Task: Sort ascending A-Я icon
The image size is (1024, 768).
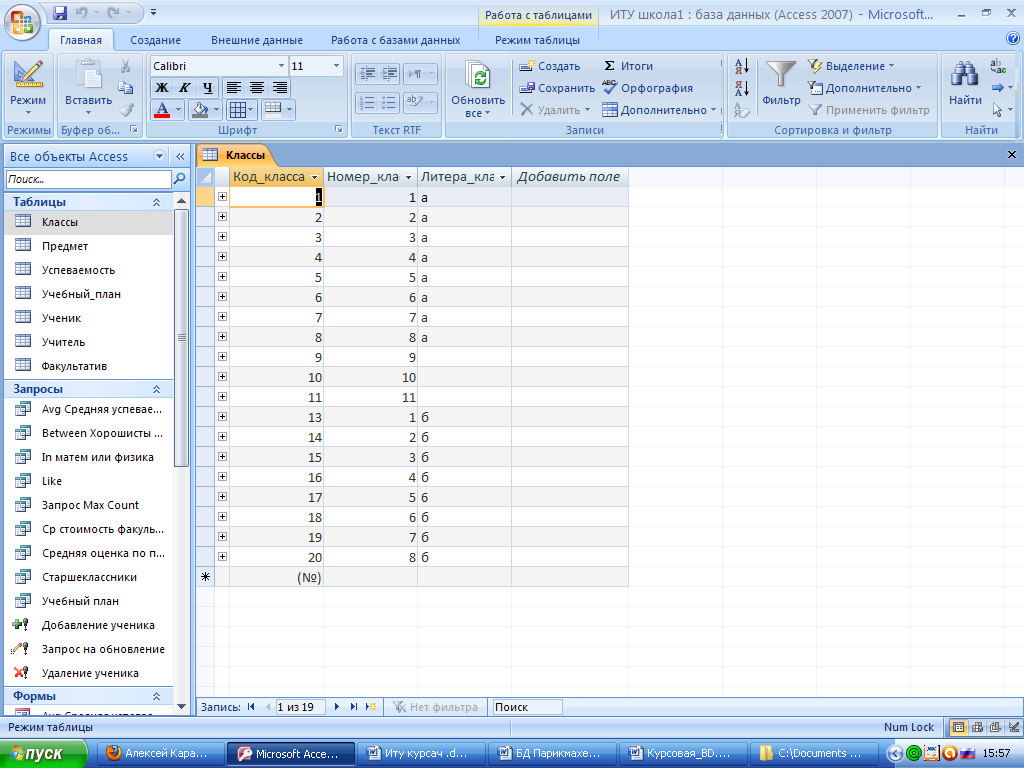Action: [x=741, y=66]
